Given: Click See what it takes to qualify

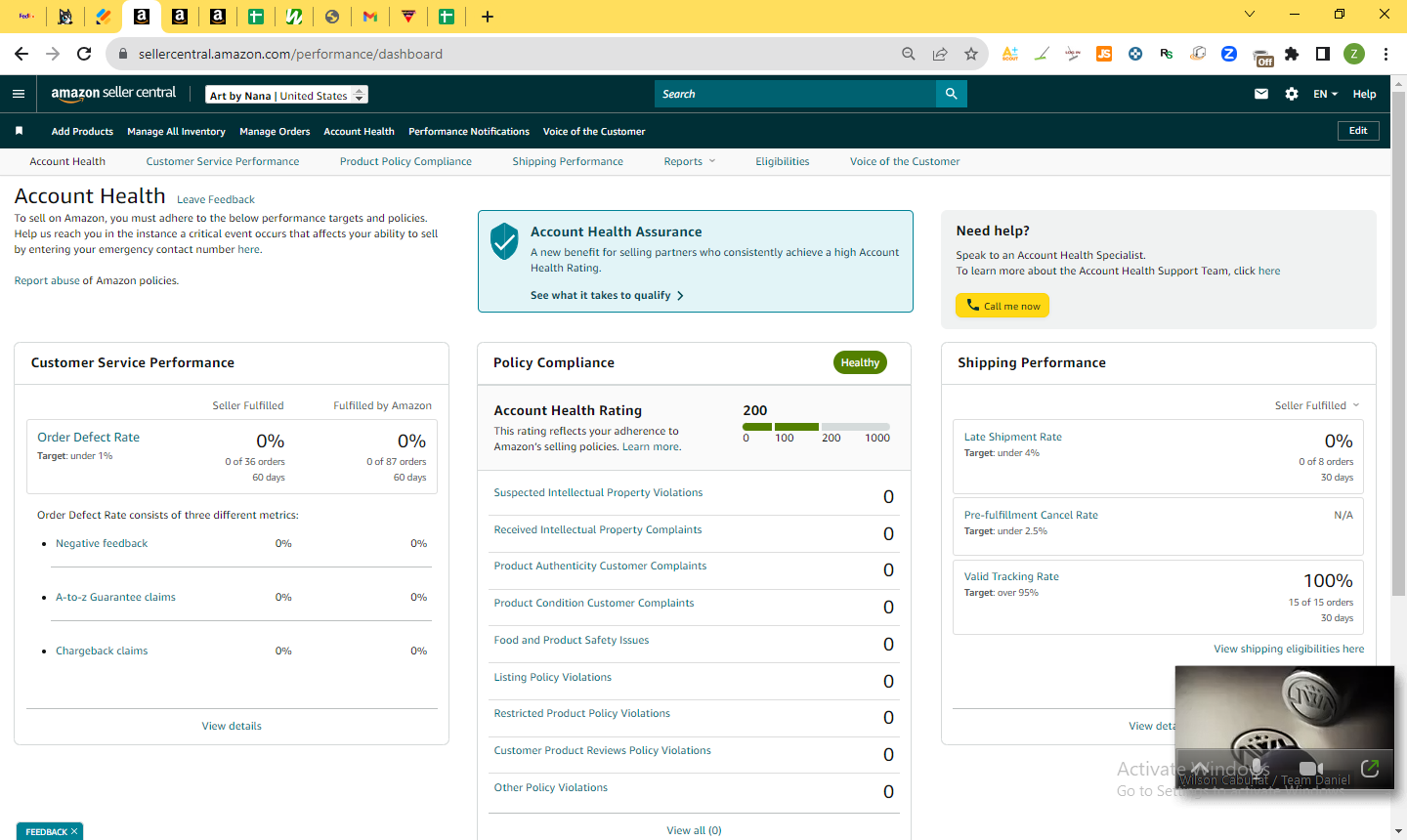Looking at the screenshot, I should (x=607, y=295).
